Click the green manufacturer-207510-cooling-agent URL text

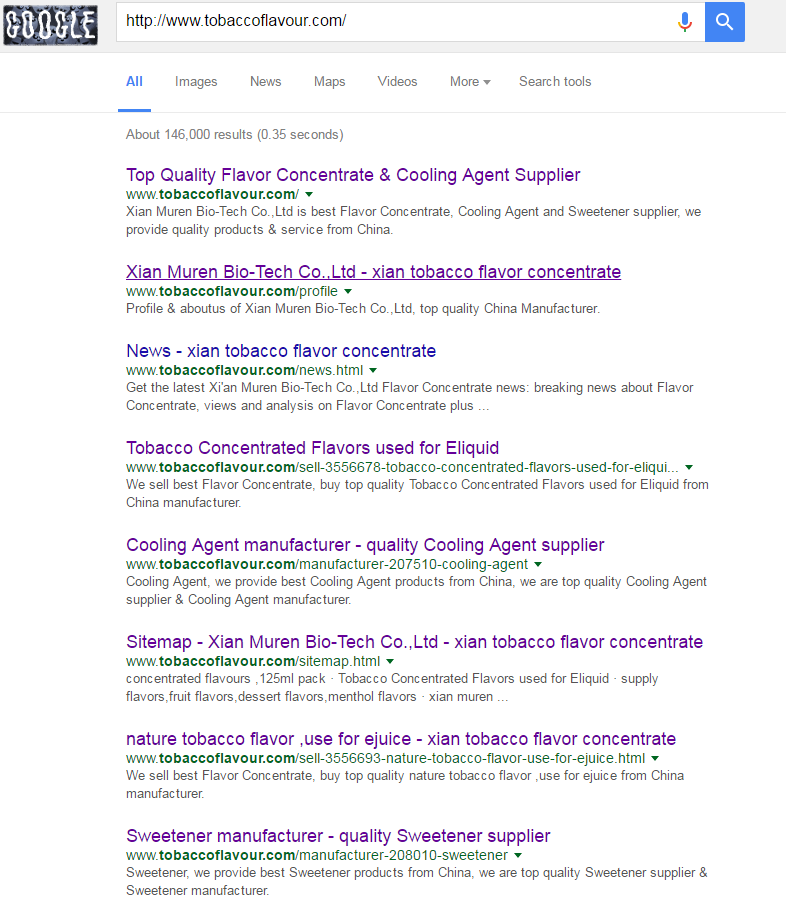(x=327, y=564)
